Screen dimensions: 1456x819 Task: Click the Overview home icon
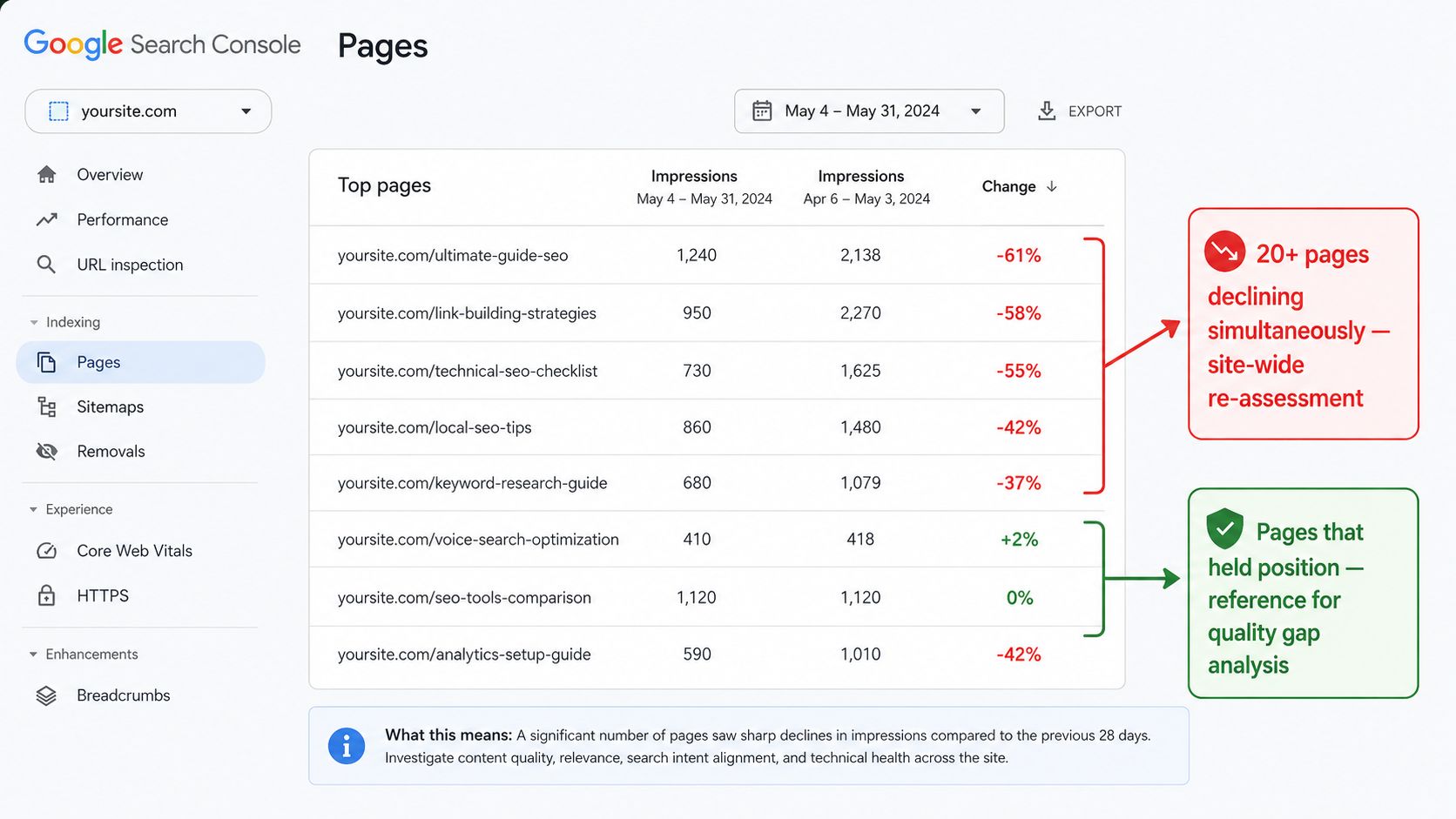[x=47, y=174]
